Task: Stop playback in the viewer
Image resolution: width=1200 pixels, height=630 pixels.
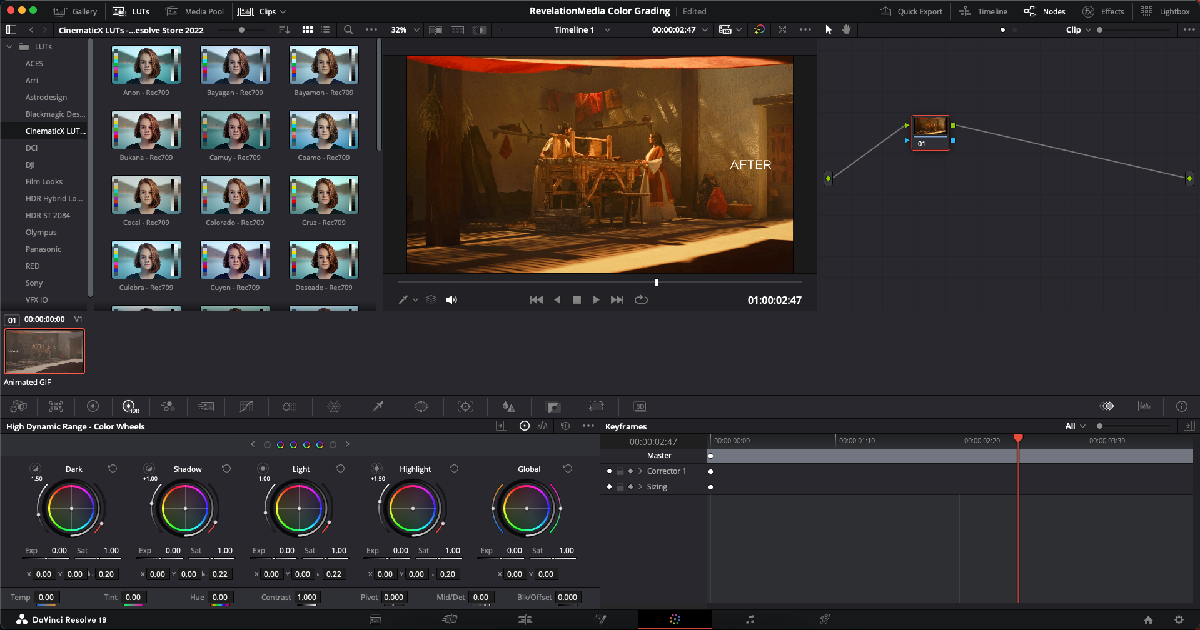Action: [x=576, y=299]
